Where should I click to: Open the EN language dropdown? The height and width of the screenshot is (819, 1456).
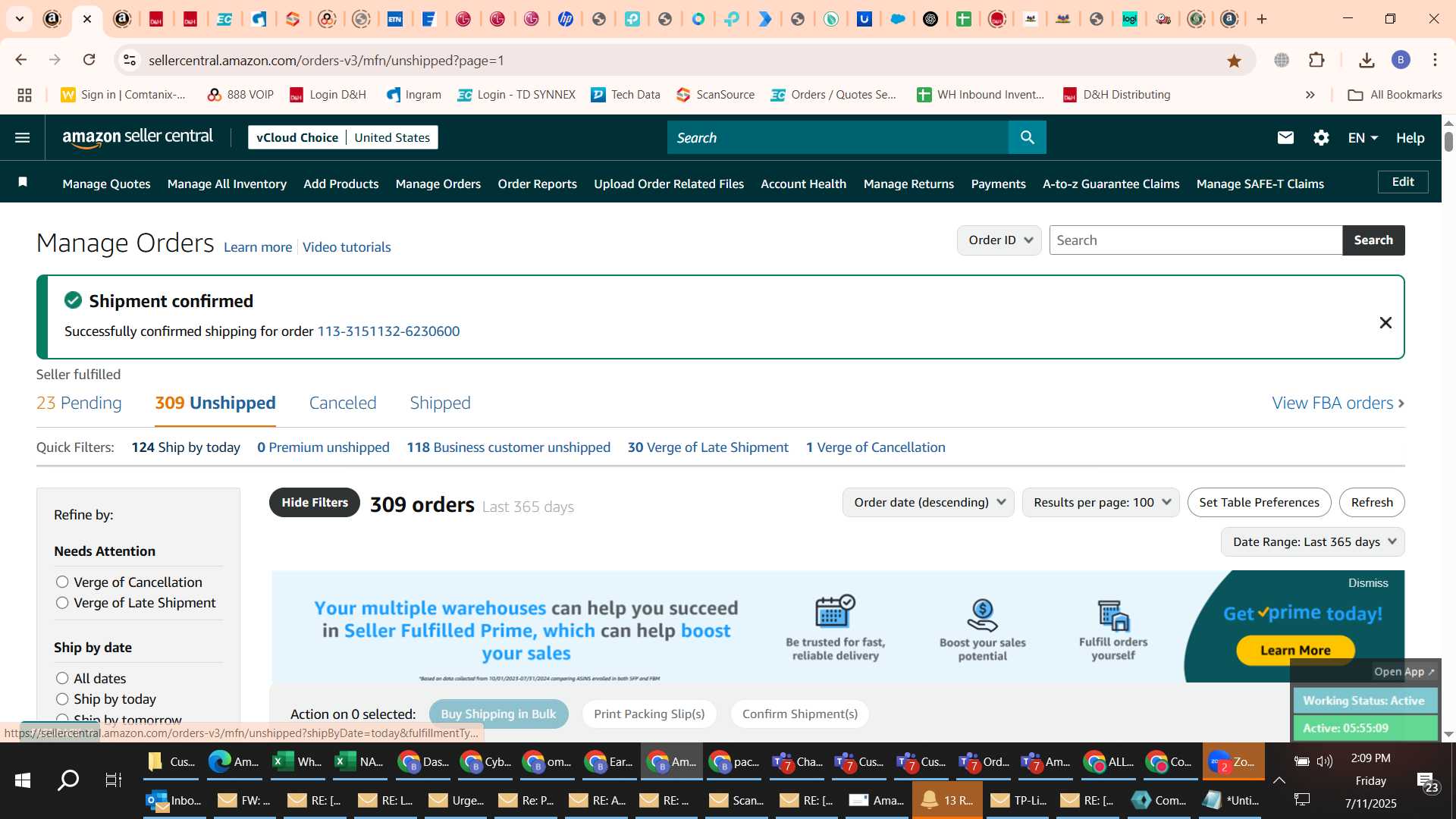tap(1362, 137)
